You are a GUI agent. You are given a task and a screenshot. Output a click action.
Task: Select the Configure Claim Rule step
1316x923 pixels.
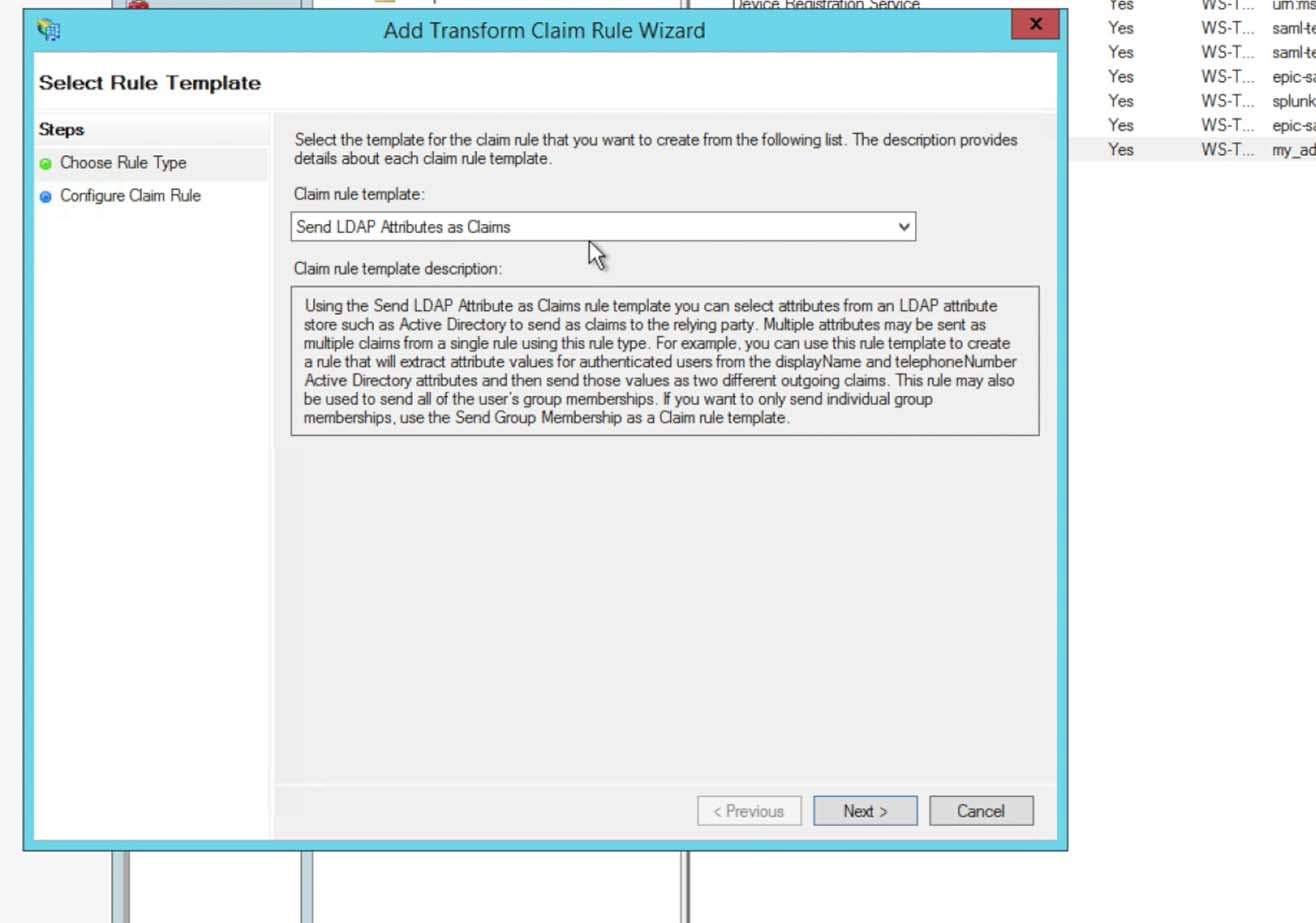point(130,196)
